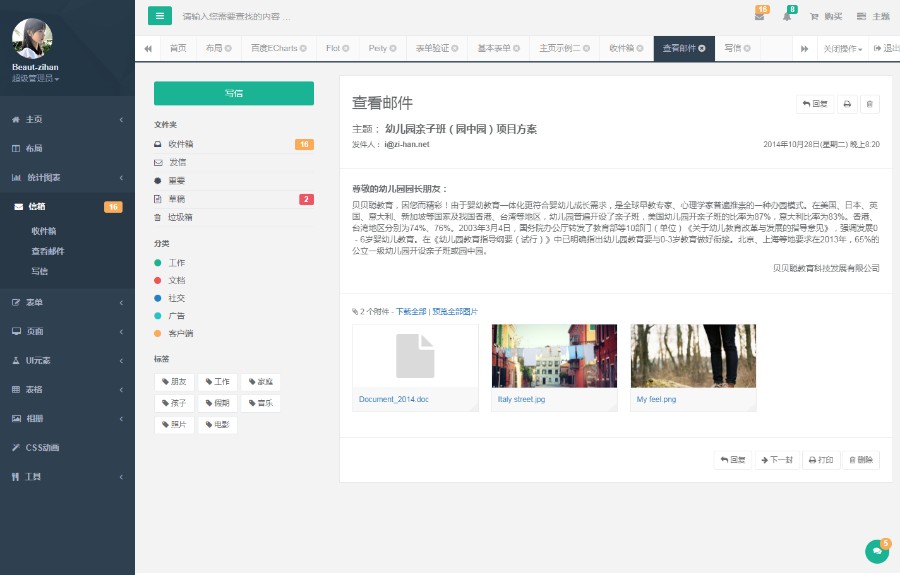The height and width of the screenshot is (575, 900).
Task: Click the top trash icon button
Action: (870, 104)
